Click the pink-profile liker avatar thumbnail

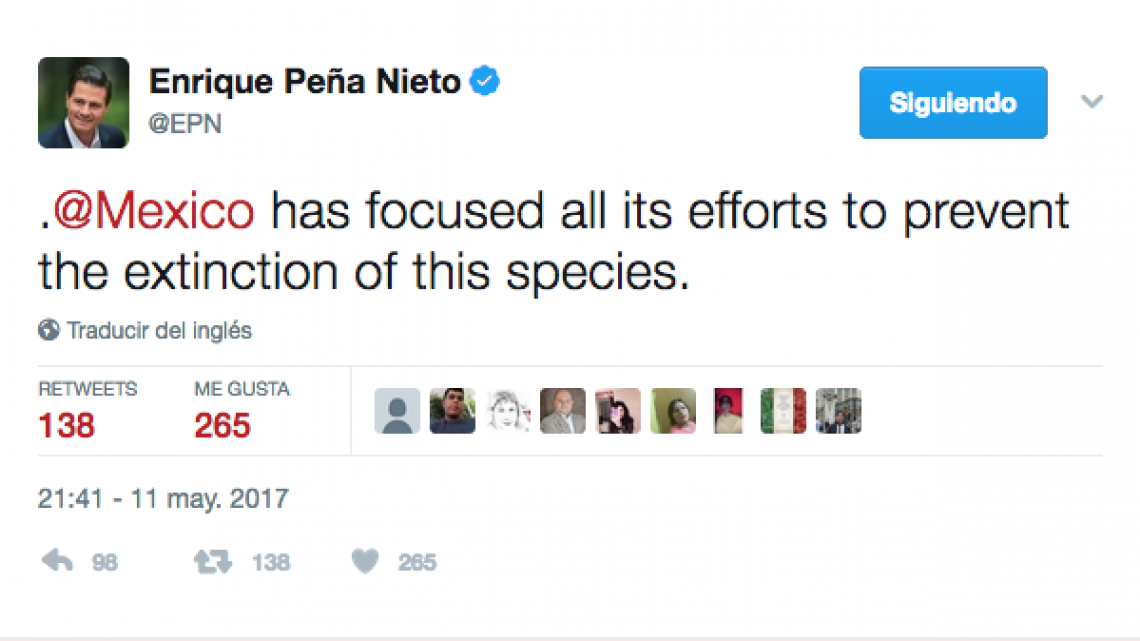[618, 410]
